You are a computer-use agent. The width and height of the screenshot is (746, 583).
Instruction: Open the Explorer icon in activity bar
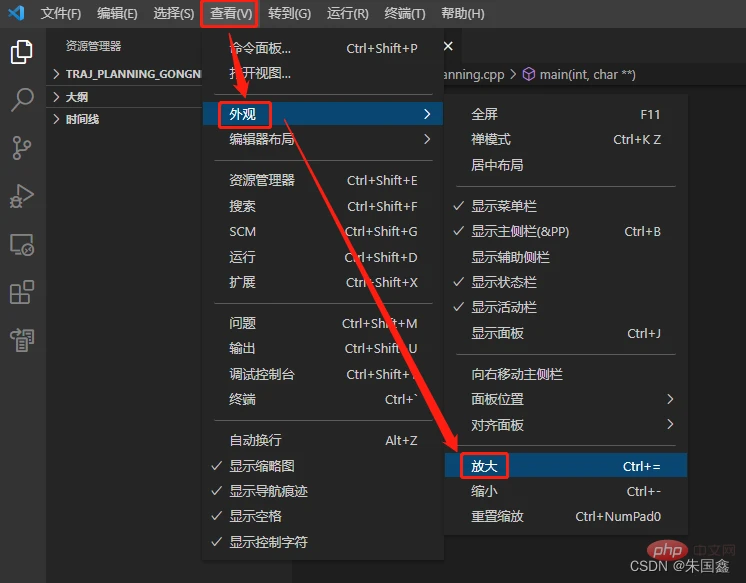pyautogui.click(x=21, y=51)
